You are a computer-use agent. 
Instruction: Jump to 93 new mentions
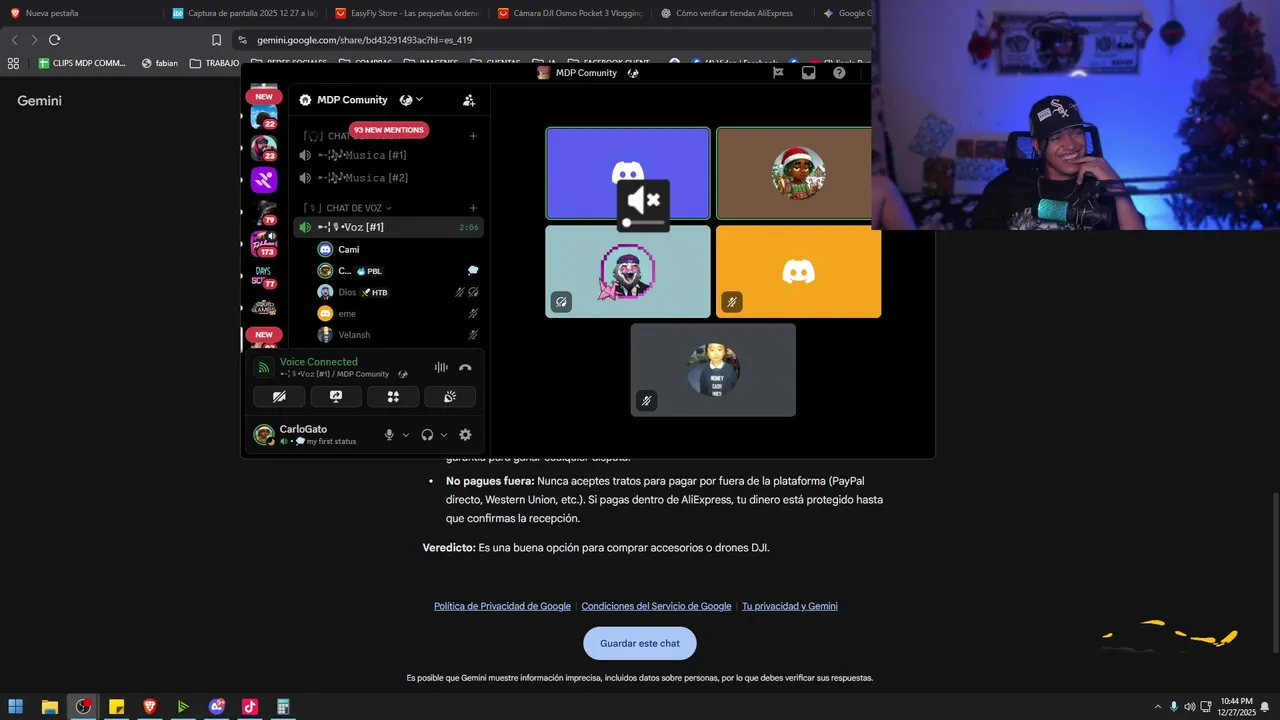click(x=389, y=130)
